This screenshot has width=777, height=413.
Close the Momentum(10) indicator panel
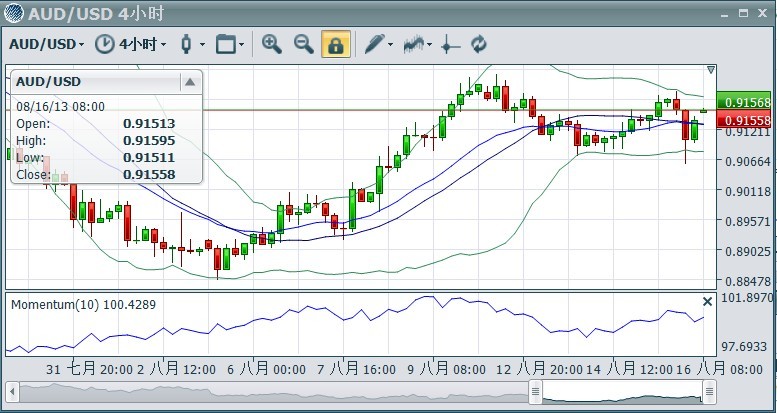pos(708,301)
